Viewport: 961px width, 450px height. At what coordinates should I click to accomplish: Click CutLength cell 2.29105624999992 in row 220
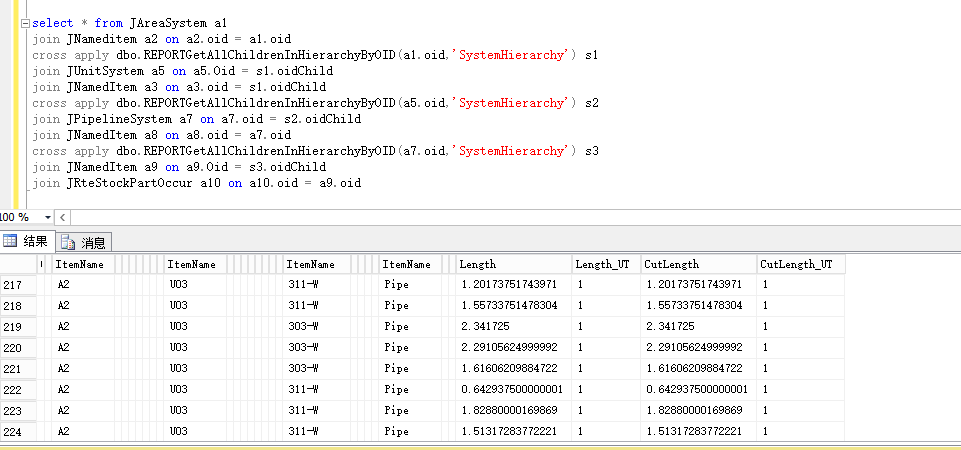click(x=698, y=347)
